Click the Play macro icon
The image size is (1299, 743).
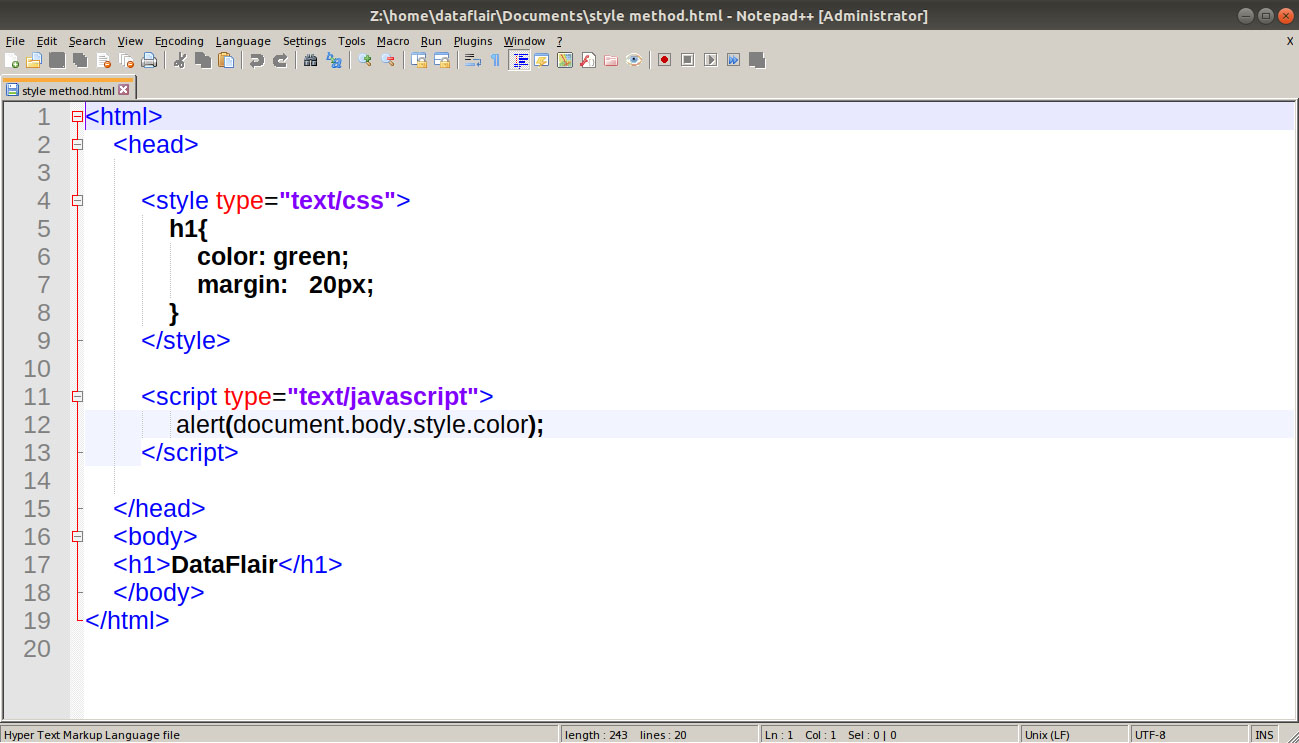[710, 60]
